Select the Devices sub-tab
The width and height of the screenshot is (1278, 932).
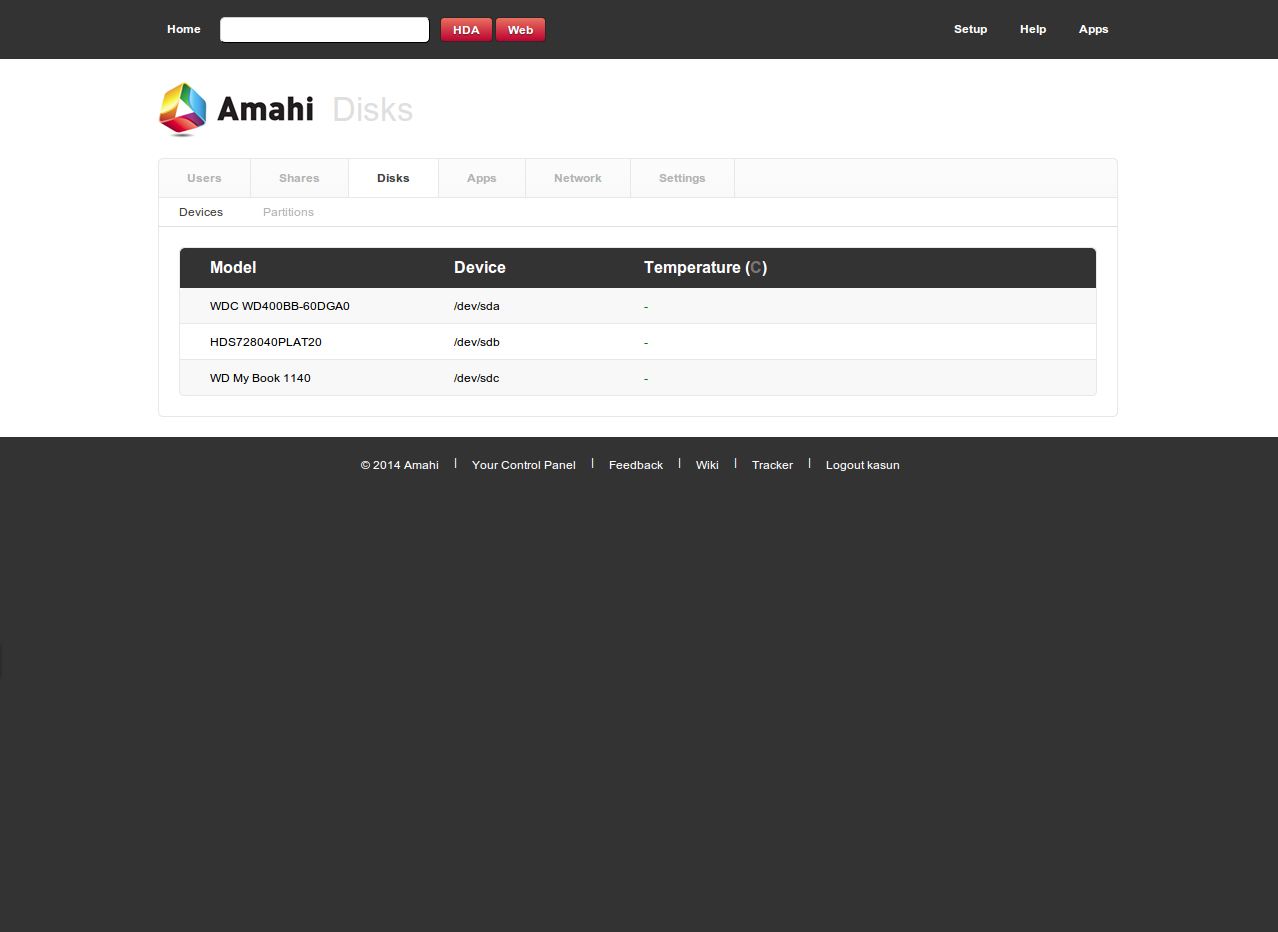[x=201, y=212]
